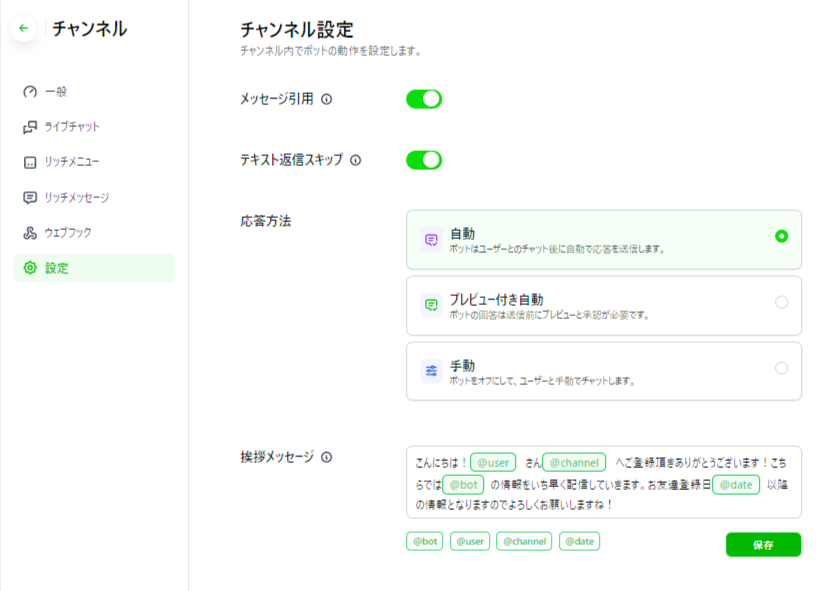Click the green back arrow icon

(24, 28)
